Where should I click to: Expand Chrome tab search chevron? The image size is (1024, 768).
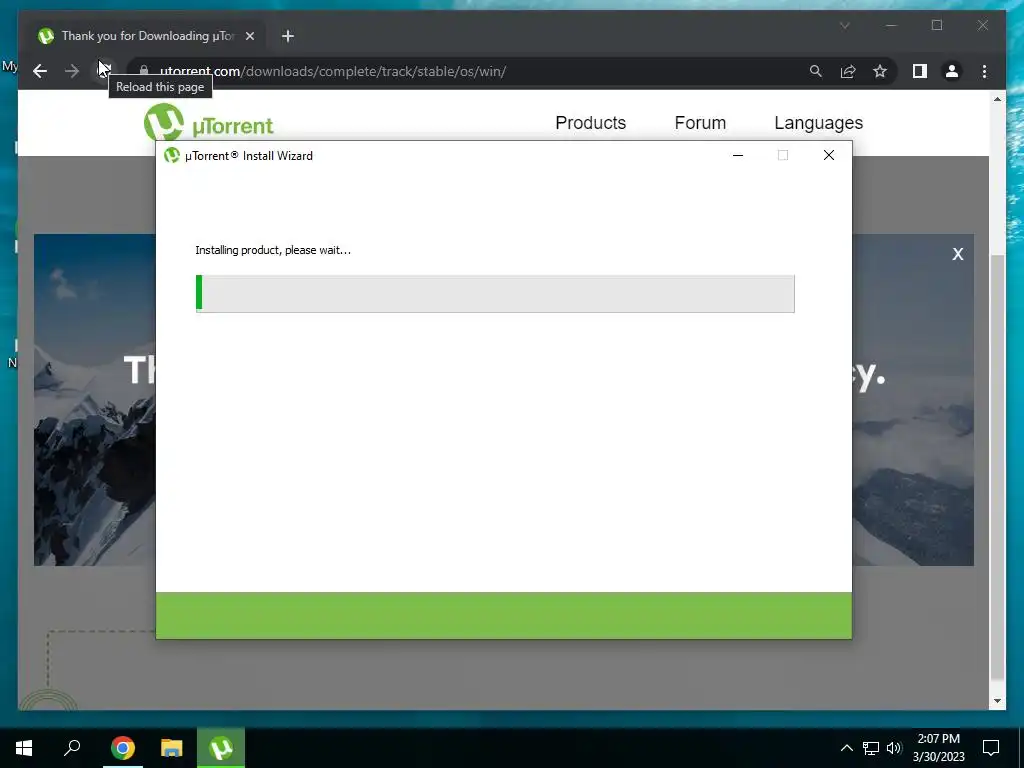pyautogui.click(x=844, y=25)
